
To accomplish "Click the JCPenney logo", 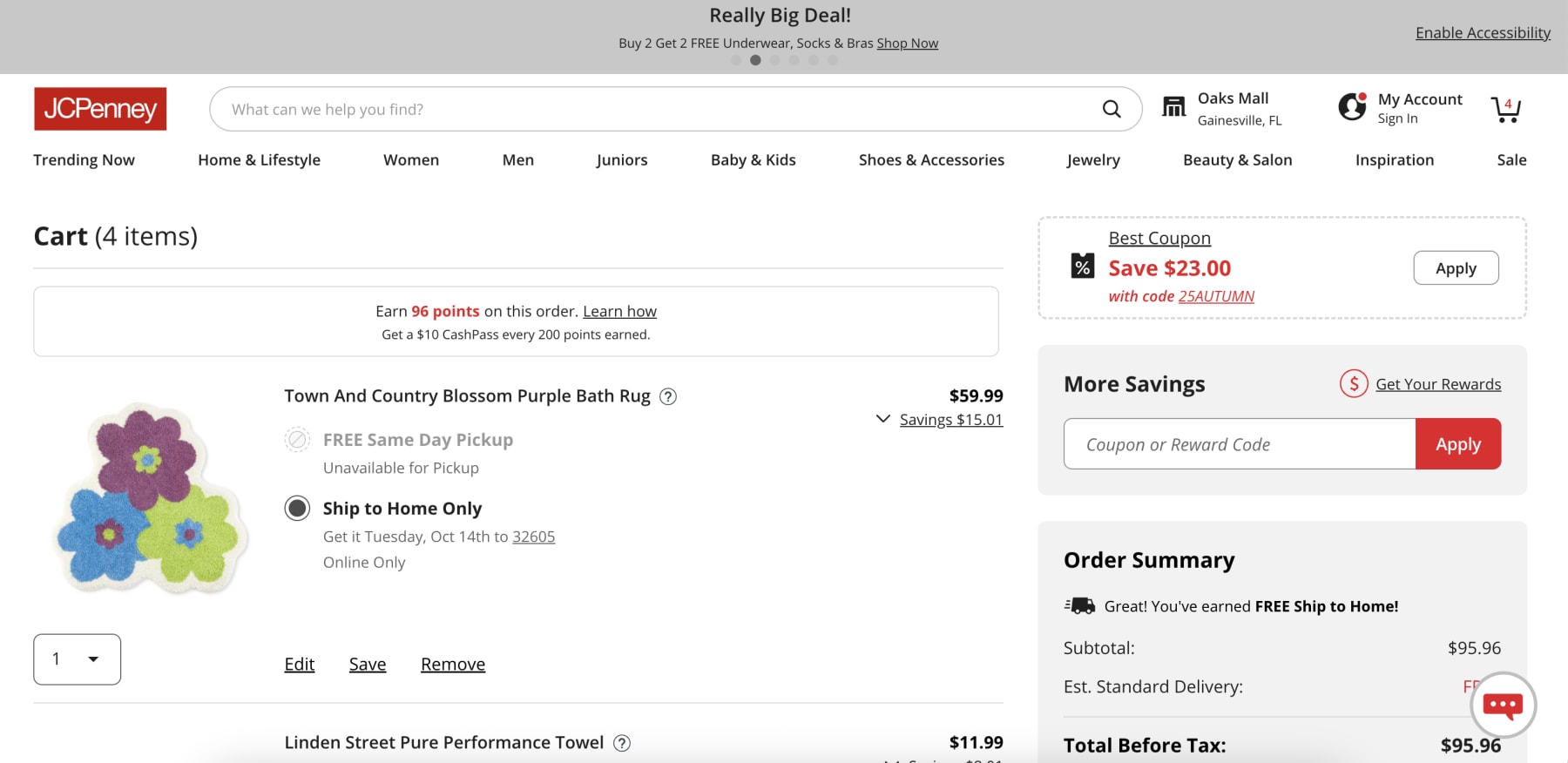I will [100, 109].
